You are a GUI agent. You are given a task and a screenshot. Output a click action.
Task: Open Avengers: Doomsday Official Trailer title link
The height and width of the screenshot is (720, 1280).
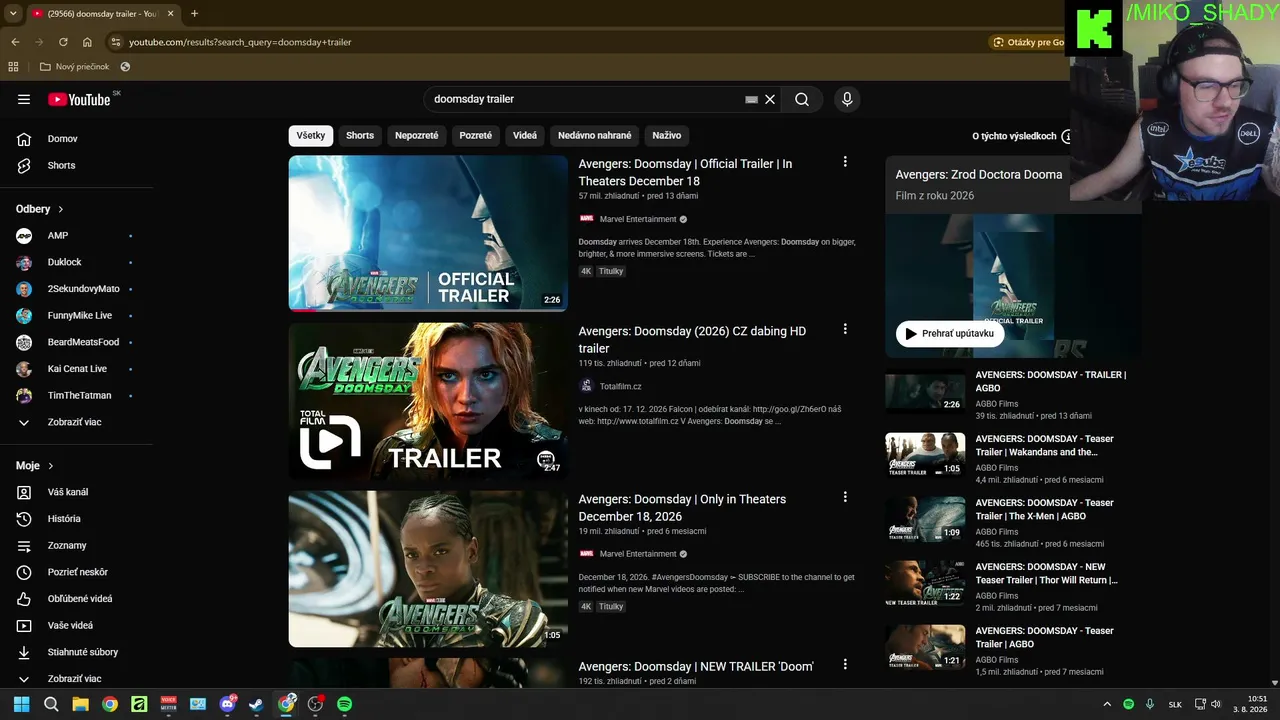(685, 172)
